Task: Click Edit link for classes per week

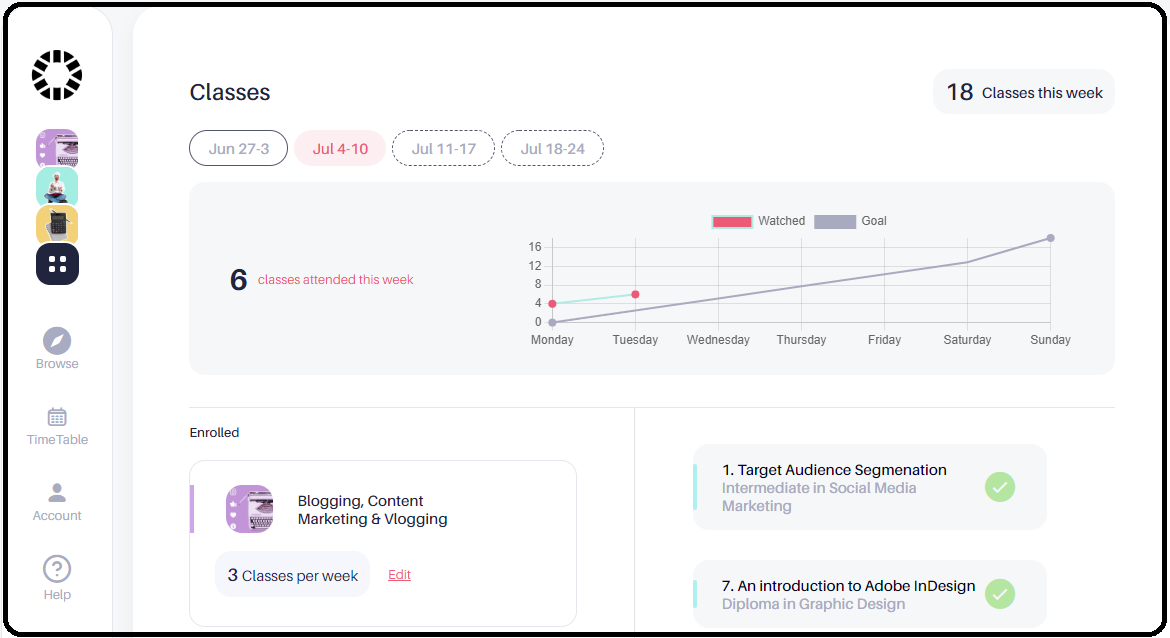Action: pyautogui.click(x=399, y=575)
